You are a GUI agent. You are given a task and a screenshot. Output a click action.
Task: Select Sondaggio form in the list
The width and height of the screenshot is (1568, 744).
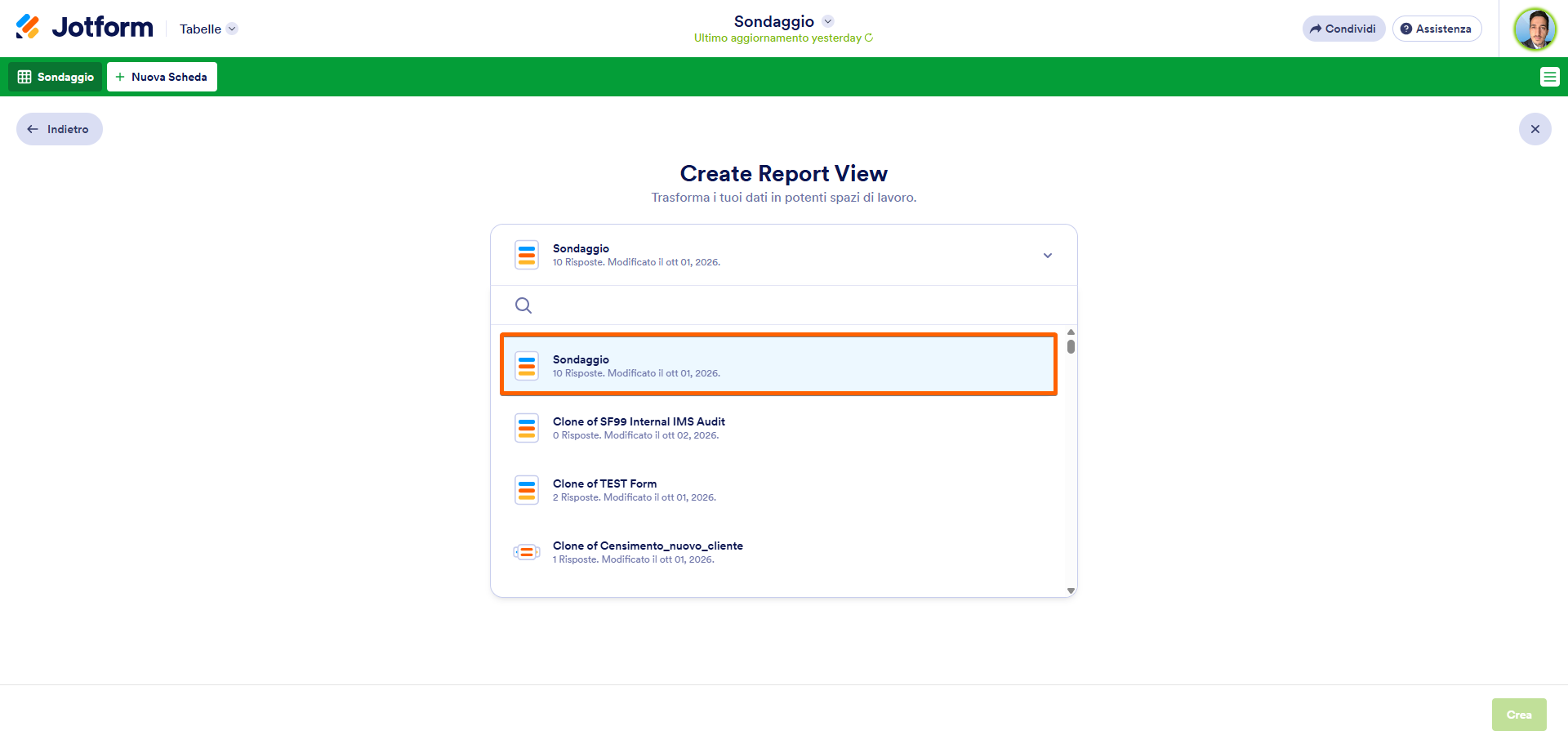coord(778,365)
